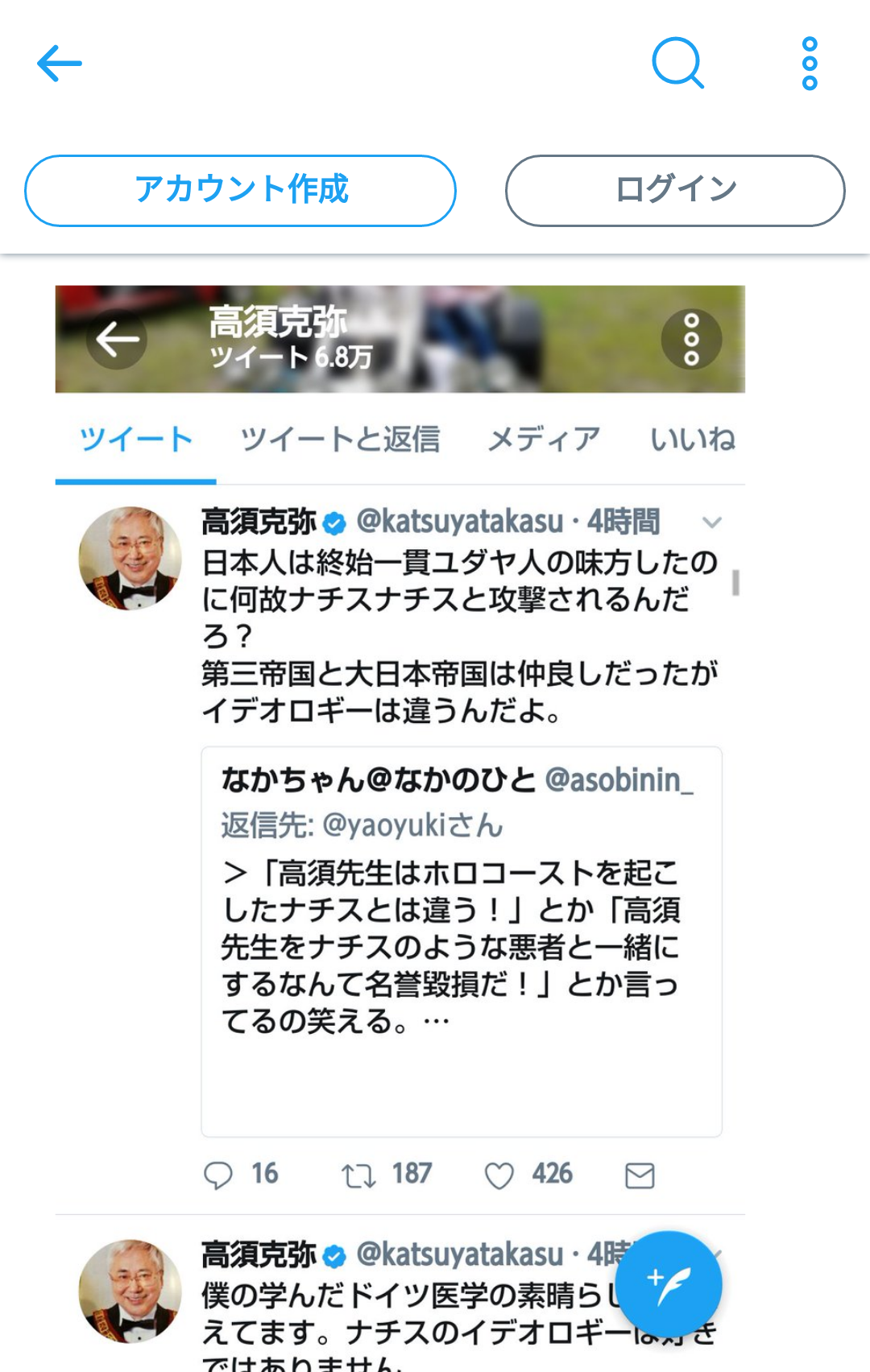Expand first tweet's chevron dropdown
Viewport: 870px width, 1372px height.
[x=712, y=523]
